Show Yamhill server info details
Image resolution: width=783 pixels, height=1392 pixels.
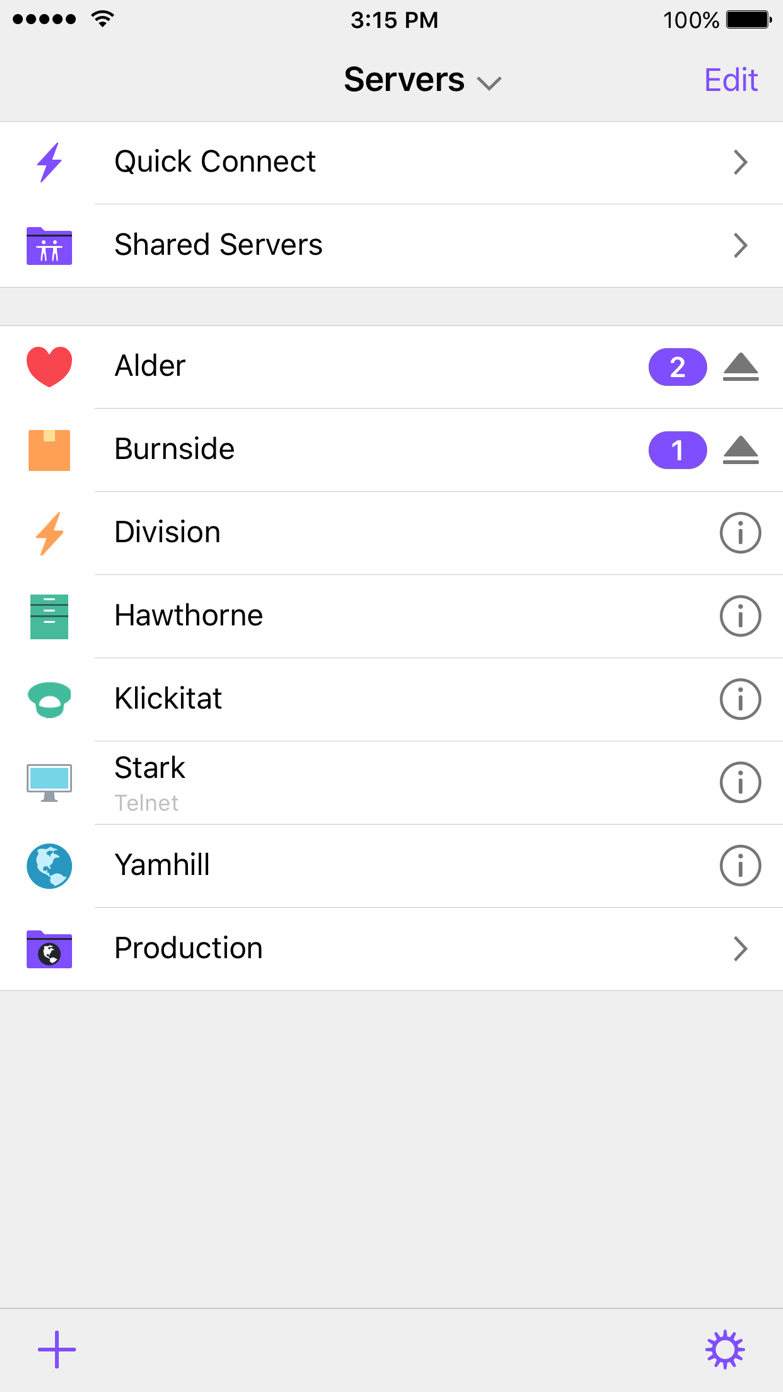[x=740, y=865]
